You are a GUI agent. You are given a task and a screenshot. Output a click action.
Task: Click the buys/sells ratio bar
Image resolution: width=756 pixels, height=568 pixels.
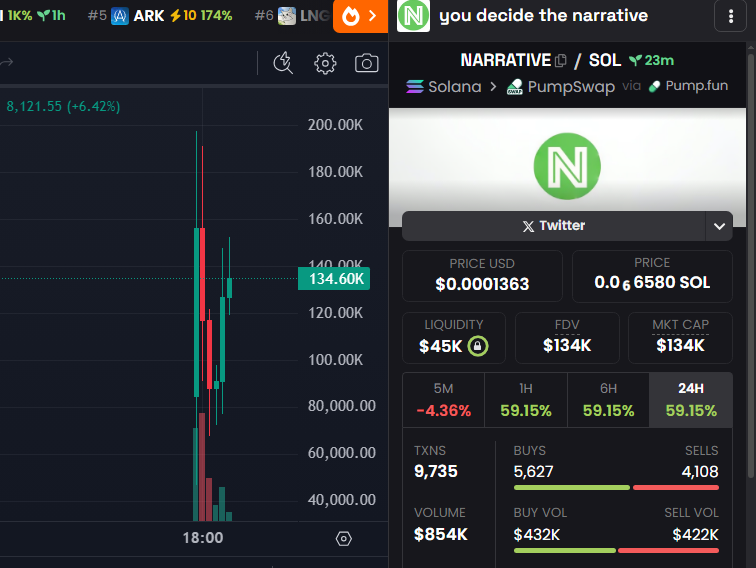click(616, 487)
